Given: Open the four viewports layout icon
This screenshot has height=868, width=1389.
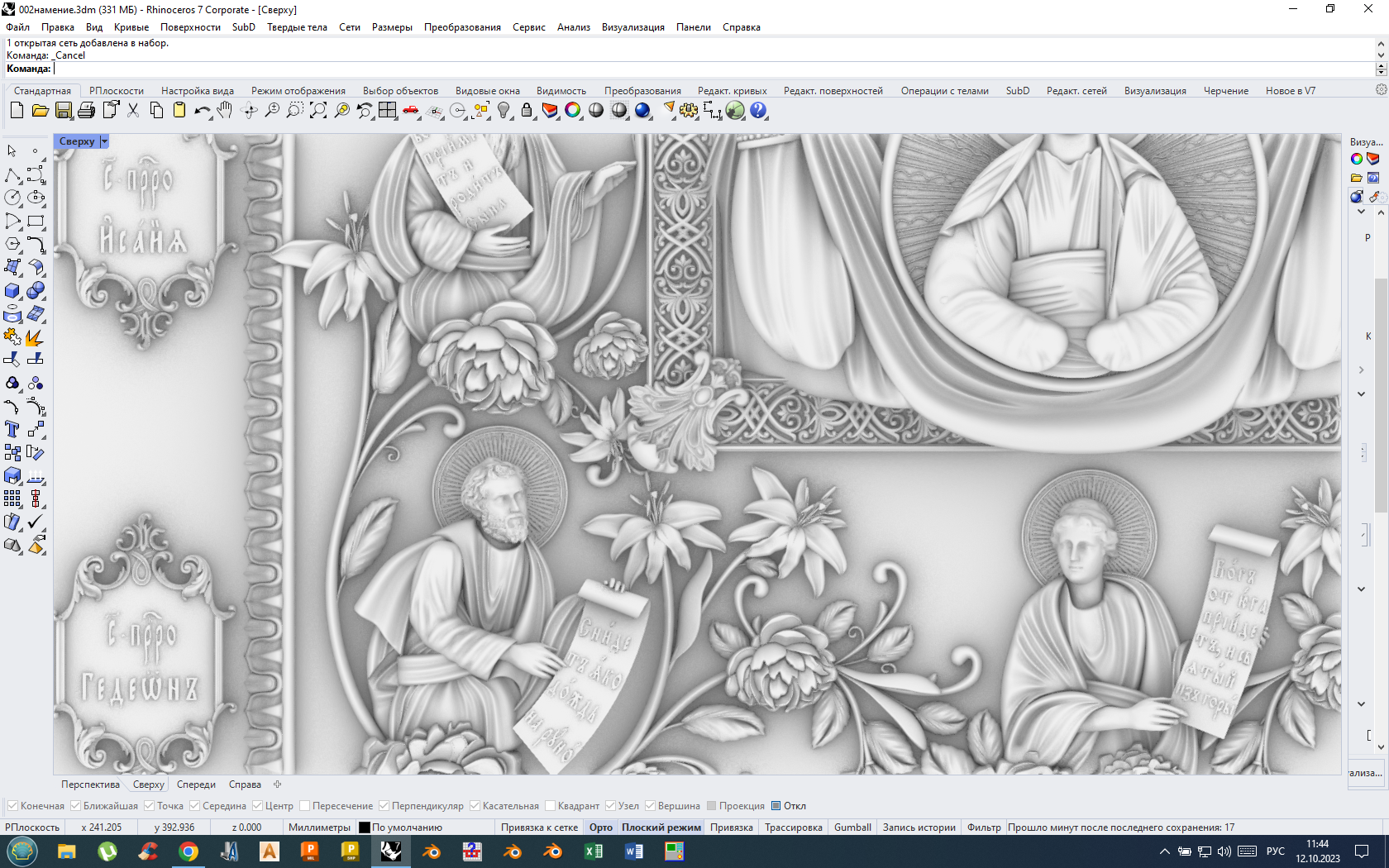Looking at the screenshot, I should (x=388, y=110).
